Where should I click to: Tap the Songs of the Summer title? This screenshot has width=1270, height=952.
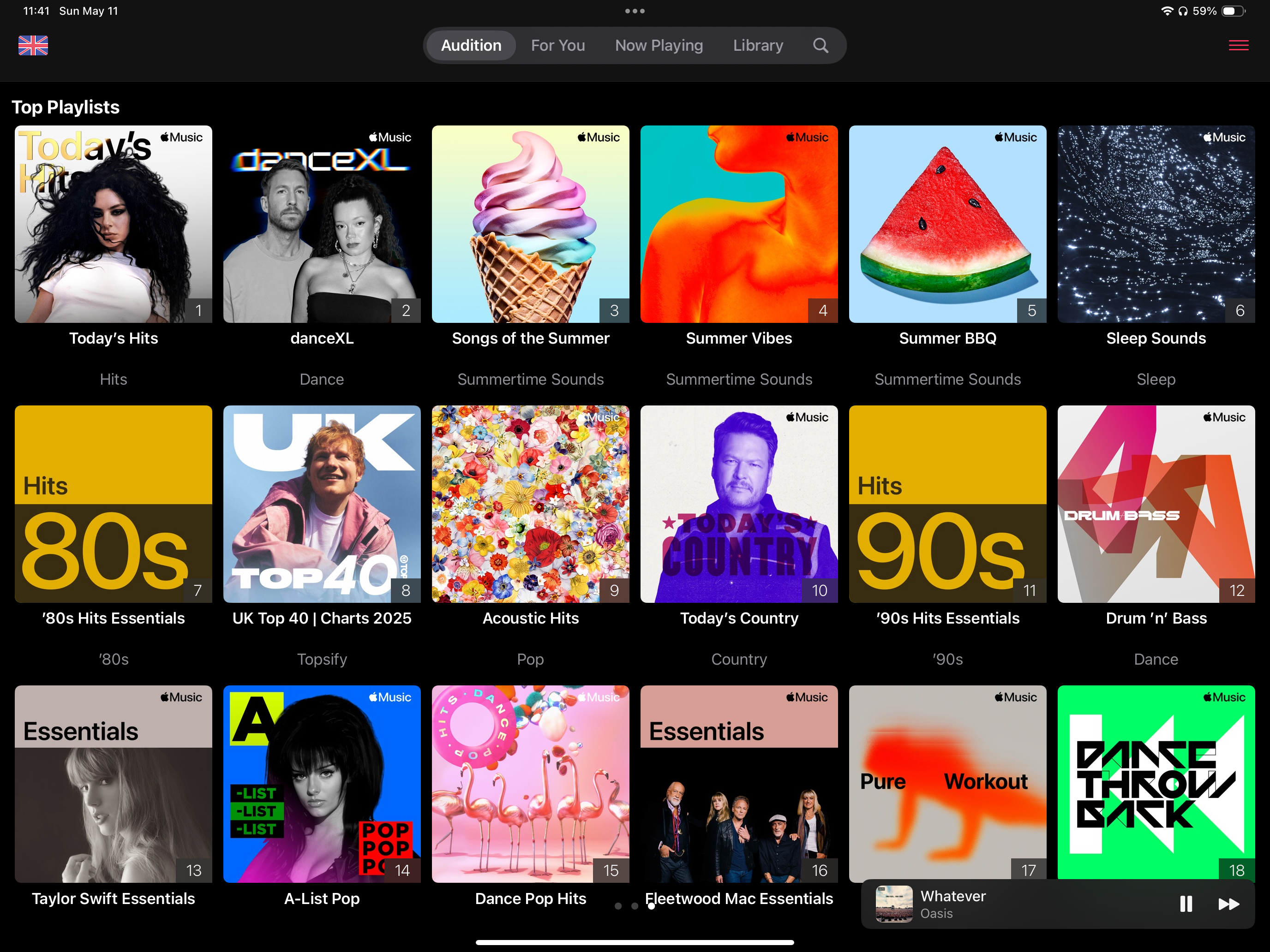pos(531,338)
